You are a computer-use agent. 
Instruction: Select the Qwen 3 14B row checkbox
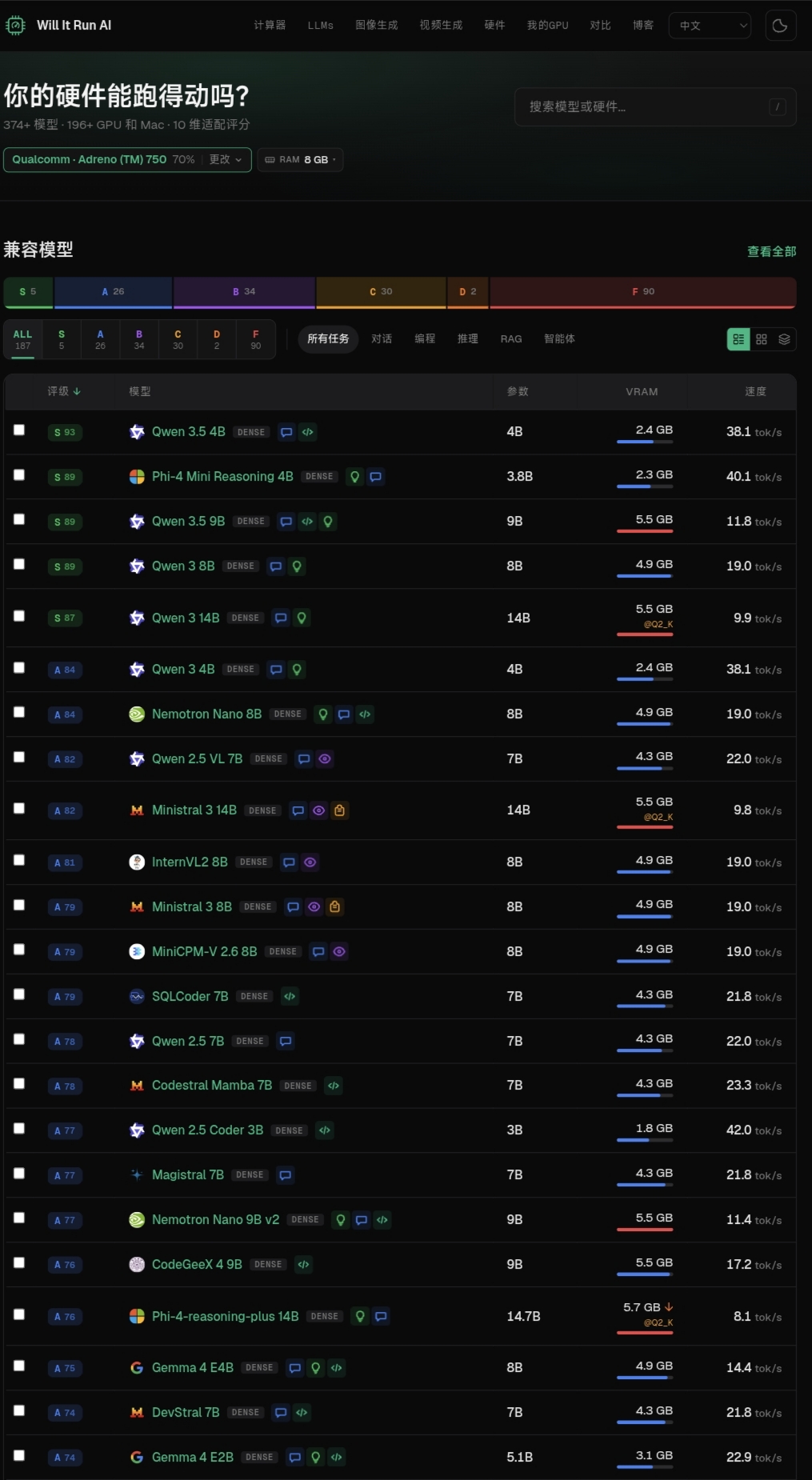tap(19, 616)
